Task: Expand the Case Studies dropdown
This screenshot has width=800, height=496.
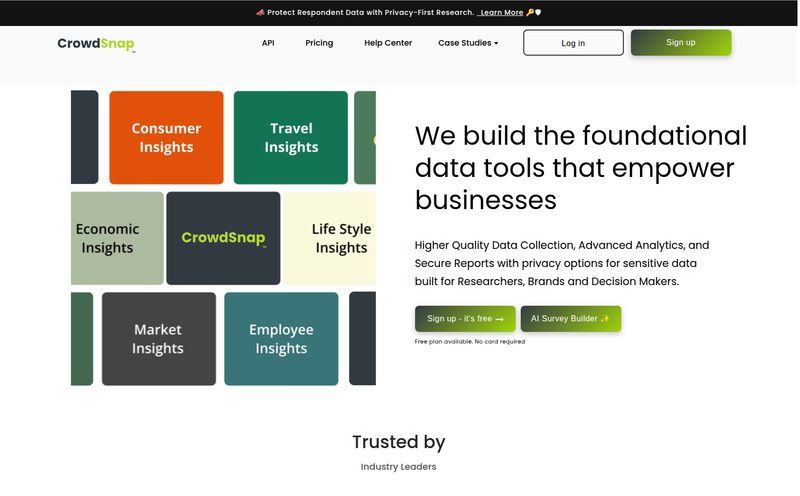Action: pos(468,43)
